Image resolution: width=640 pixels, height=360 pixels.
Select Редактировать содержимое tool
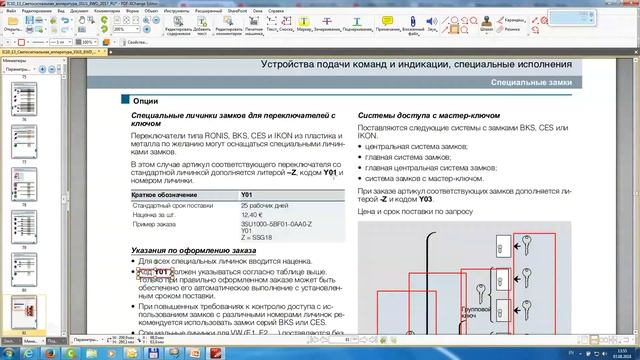tap(178, 25)
